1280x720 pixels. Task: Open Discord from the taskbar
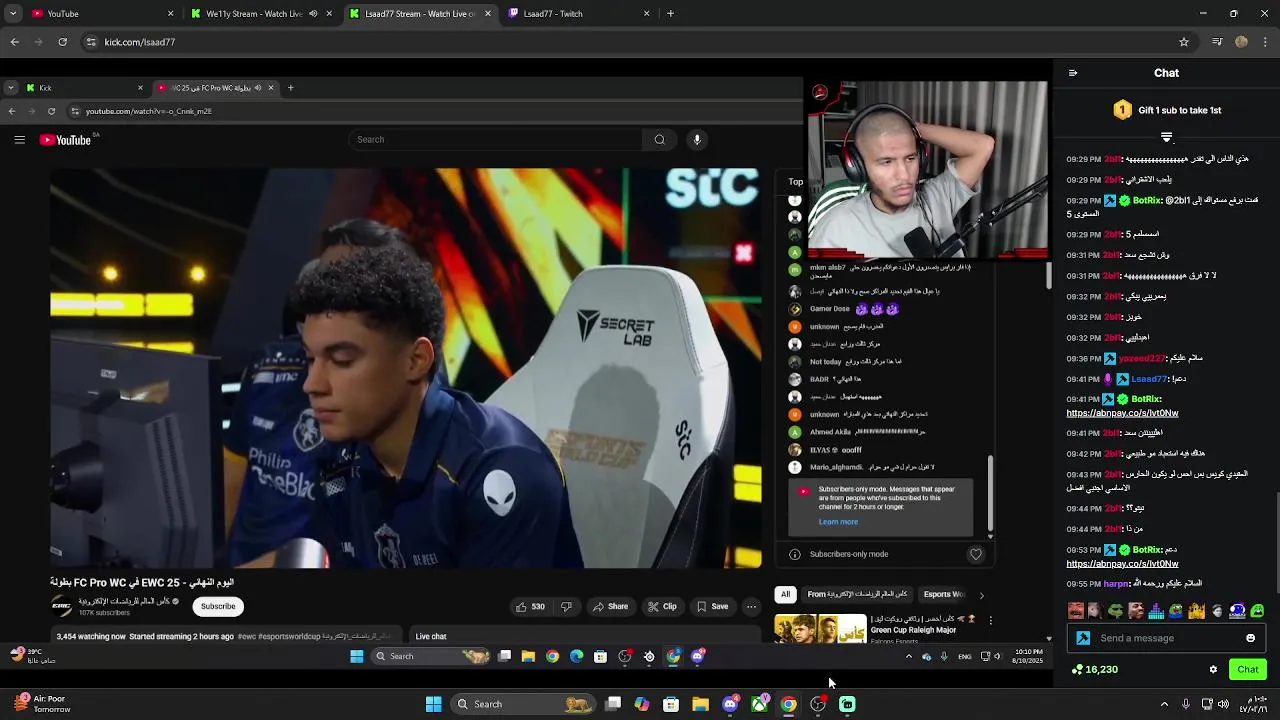(730, 704)
